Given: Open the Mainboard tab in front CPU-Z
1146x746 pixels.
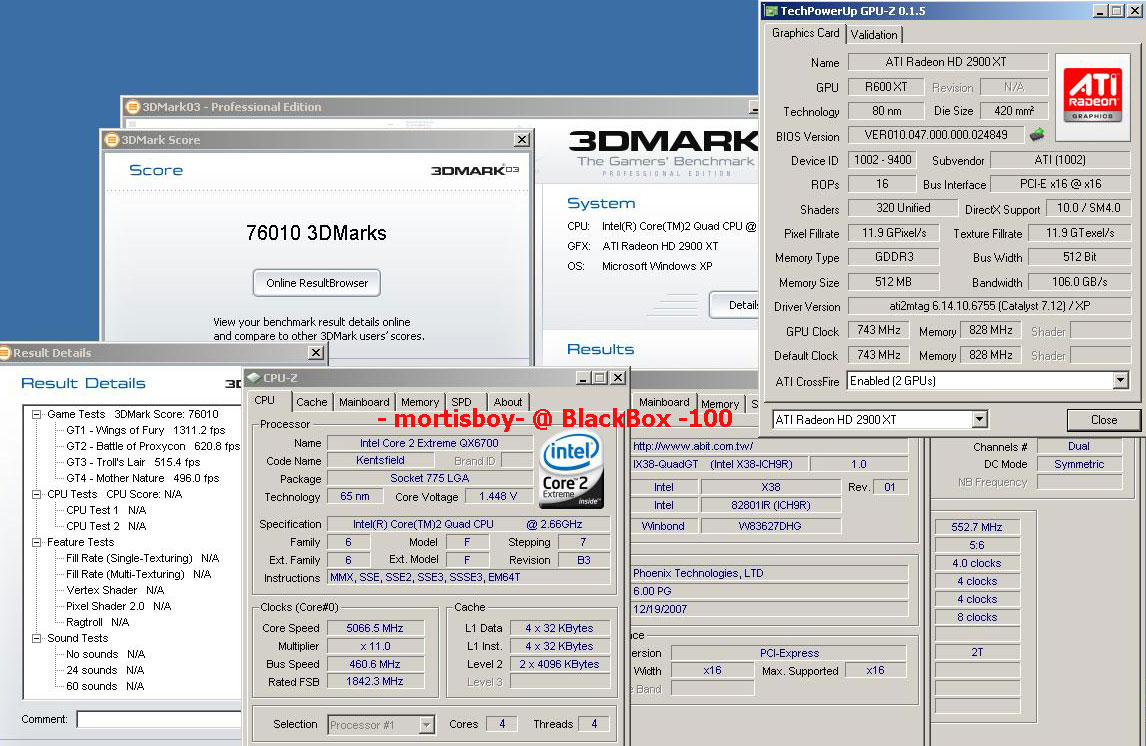Looking at the screenshot, I should [x=364, y=402].
